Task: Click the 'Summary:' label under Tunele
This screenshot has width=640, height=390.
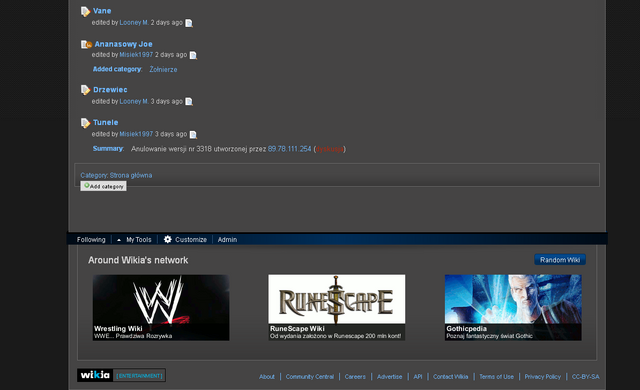Action: point(108,149)
